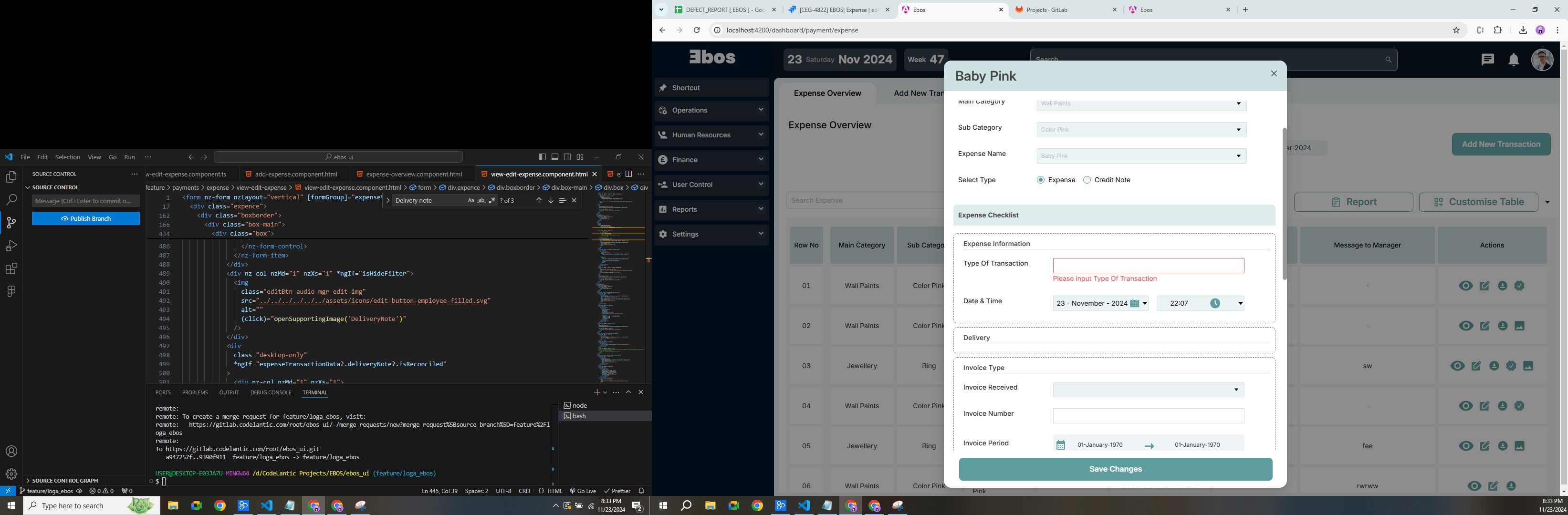Toggle Match Case in find widget
Viewport: 1568px width, 515px height.
click(470, 201)
